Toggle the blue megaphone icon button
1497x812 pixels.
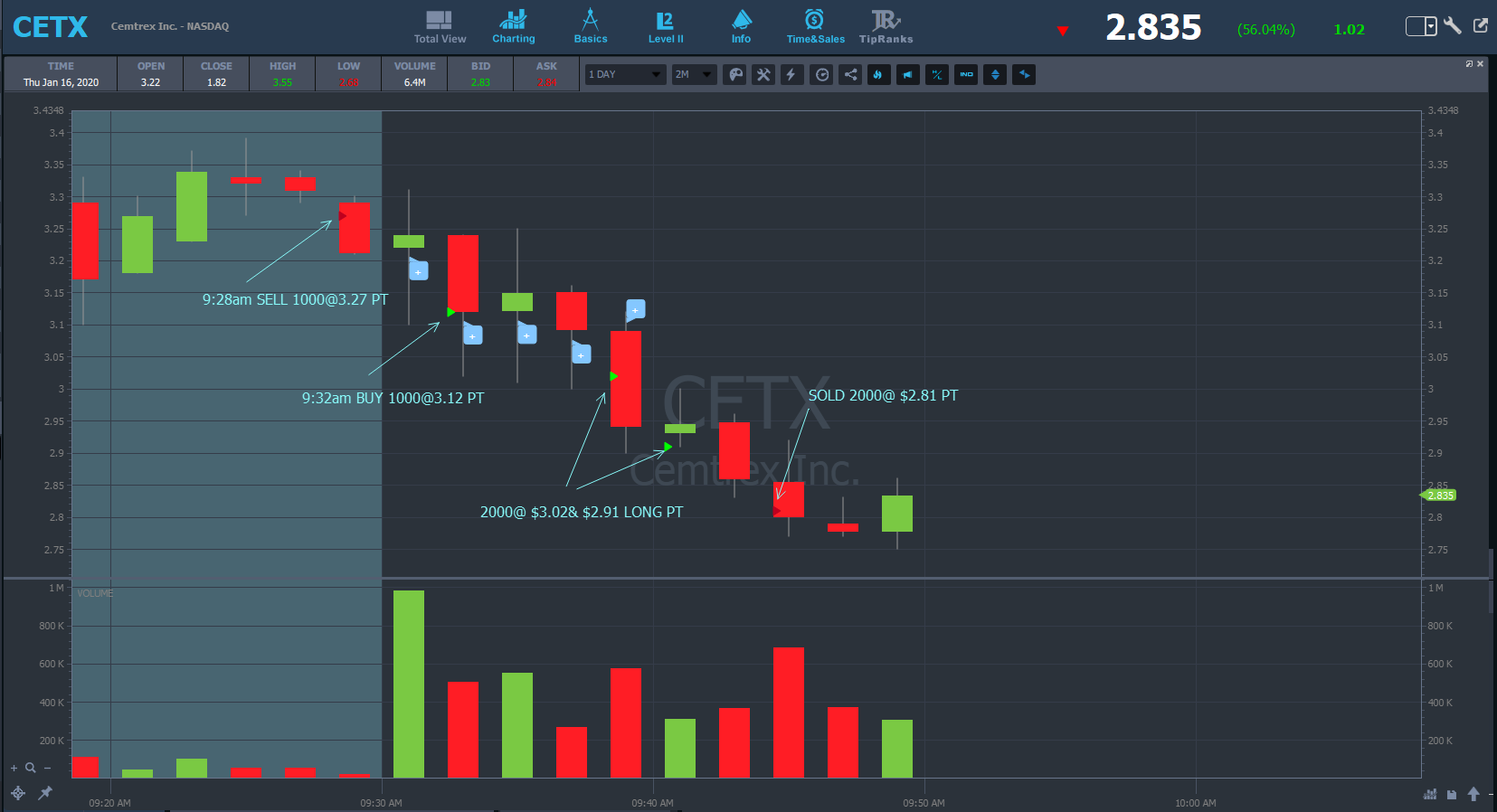[x=907, y=74]
